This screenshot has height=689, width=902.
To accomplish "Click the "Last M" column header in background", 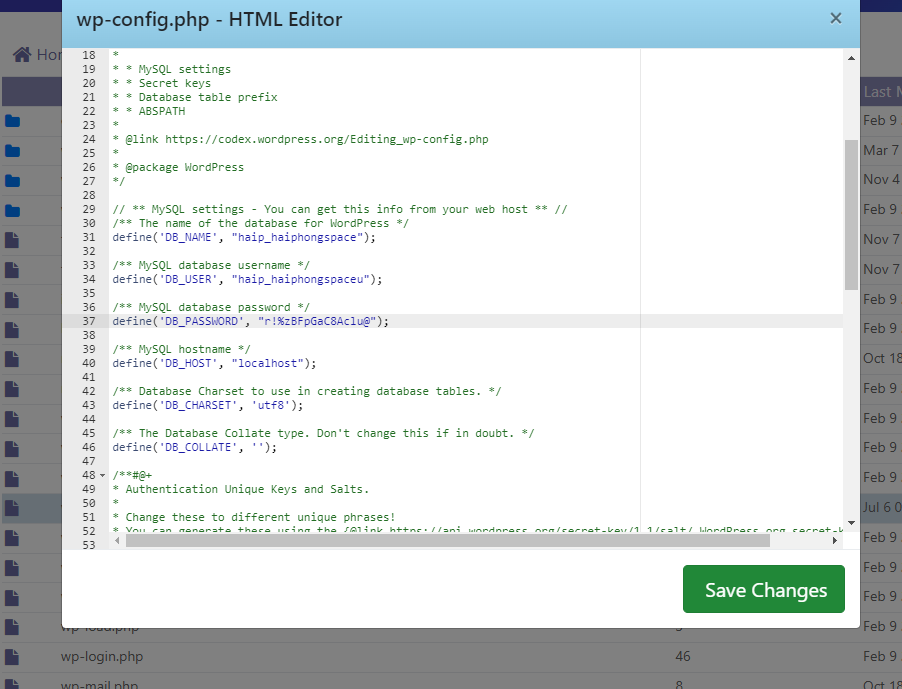I will (x=881, y=92).
